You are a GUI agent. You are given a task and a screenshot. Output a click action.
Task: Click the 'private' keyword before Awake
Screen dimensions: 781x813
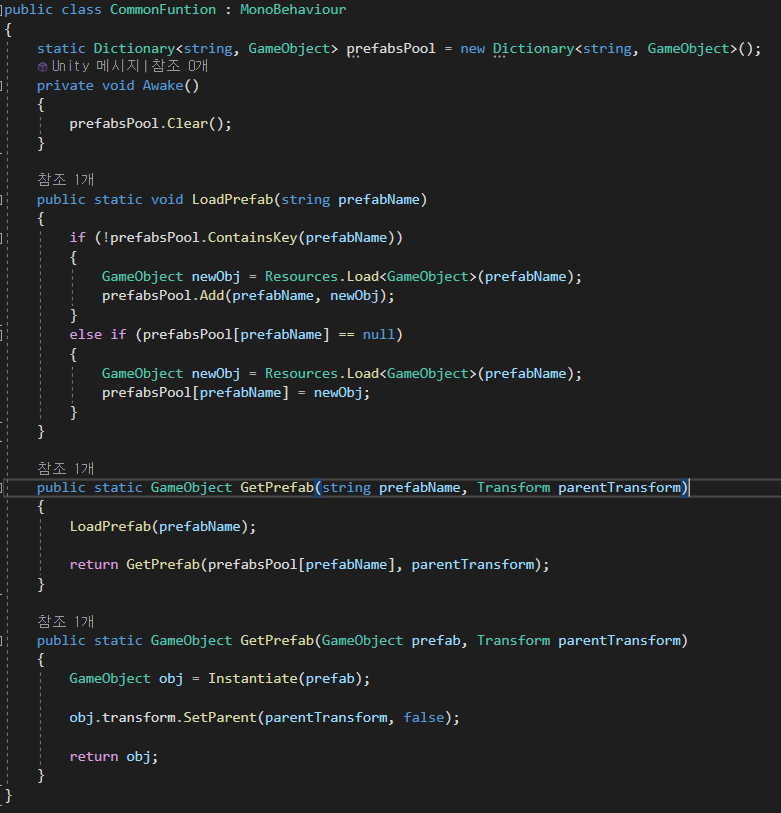[x=65, y=86]
